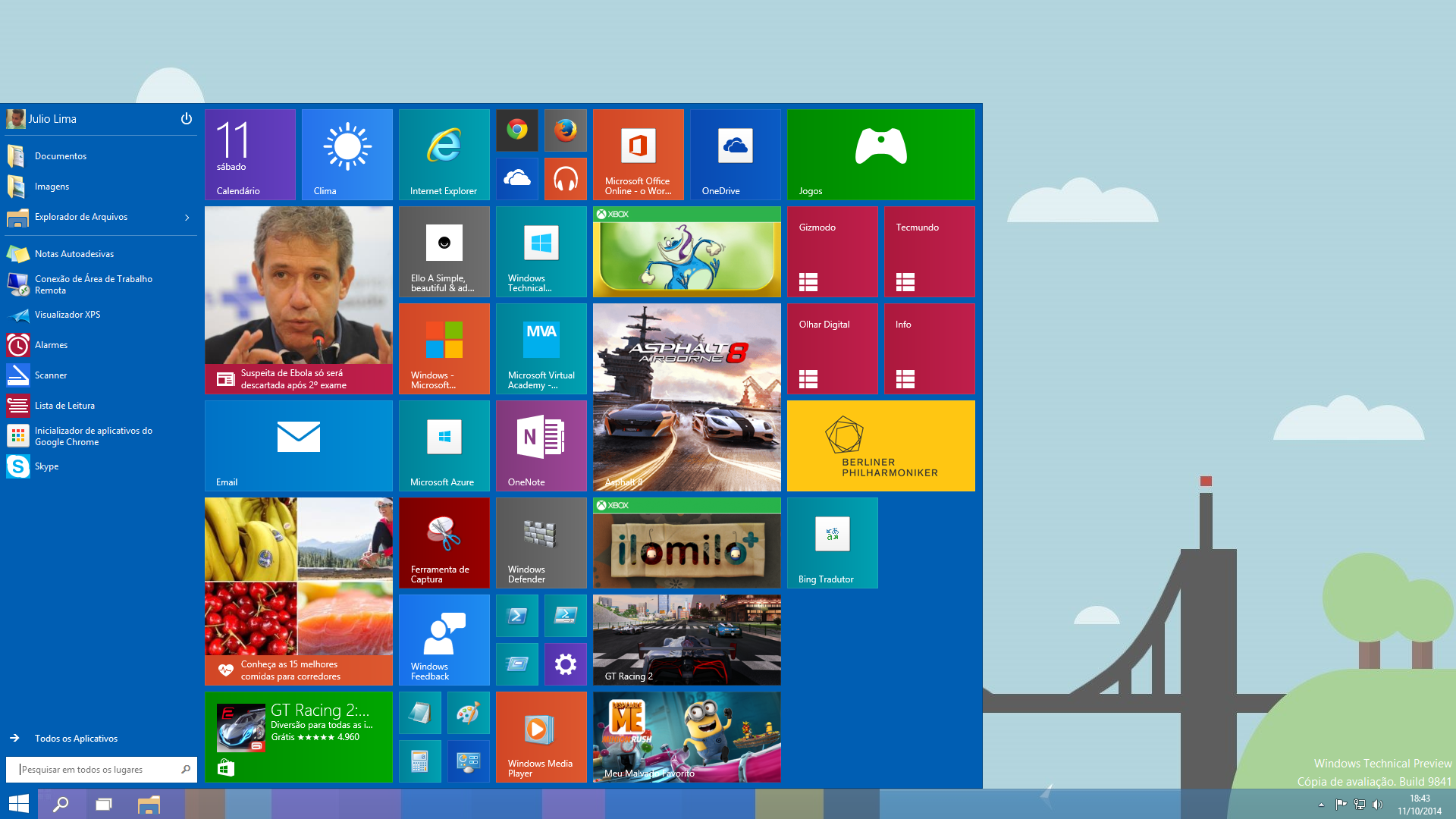Open the PowerShell ISE small tile
The image size is (1456, 819).
pyautogui.click(x=566, y=616)
